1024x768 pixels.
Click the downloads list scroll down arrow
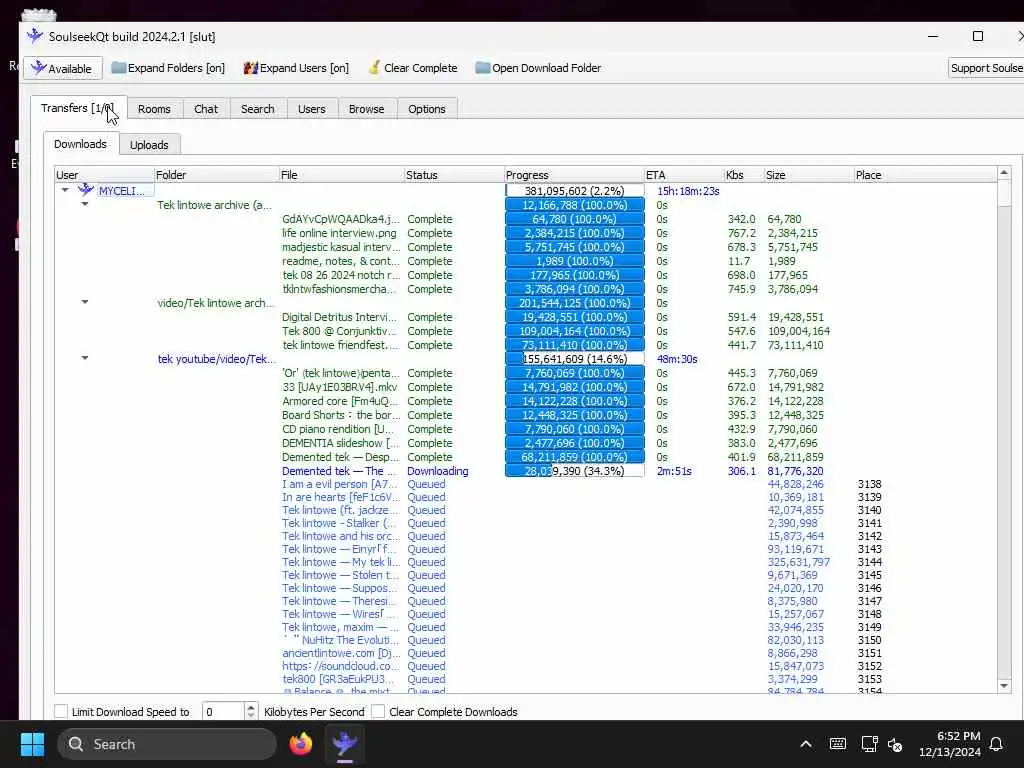pyautogui.click(x=1004, y=685)
